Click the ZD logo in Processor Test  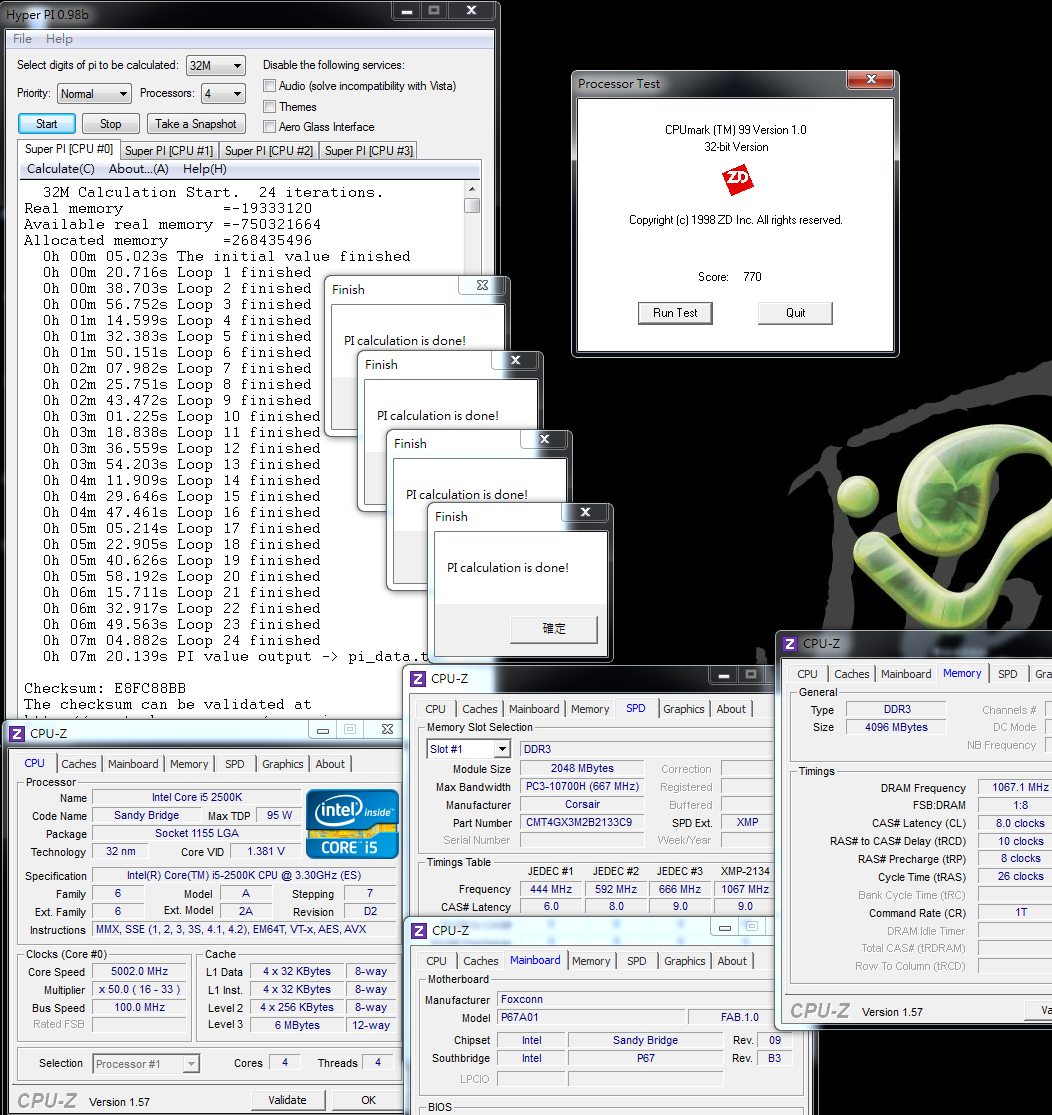click(x=737, y=180)
